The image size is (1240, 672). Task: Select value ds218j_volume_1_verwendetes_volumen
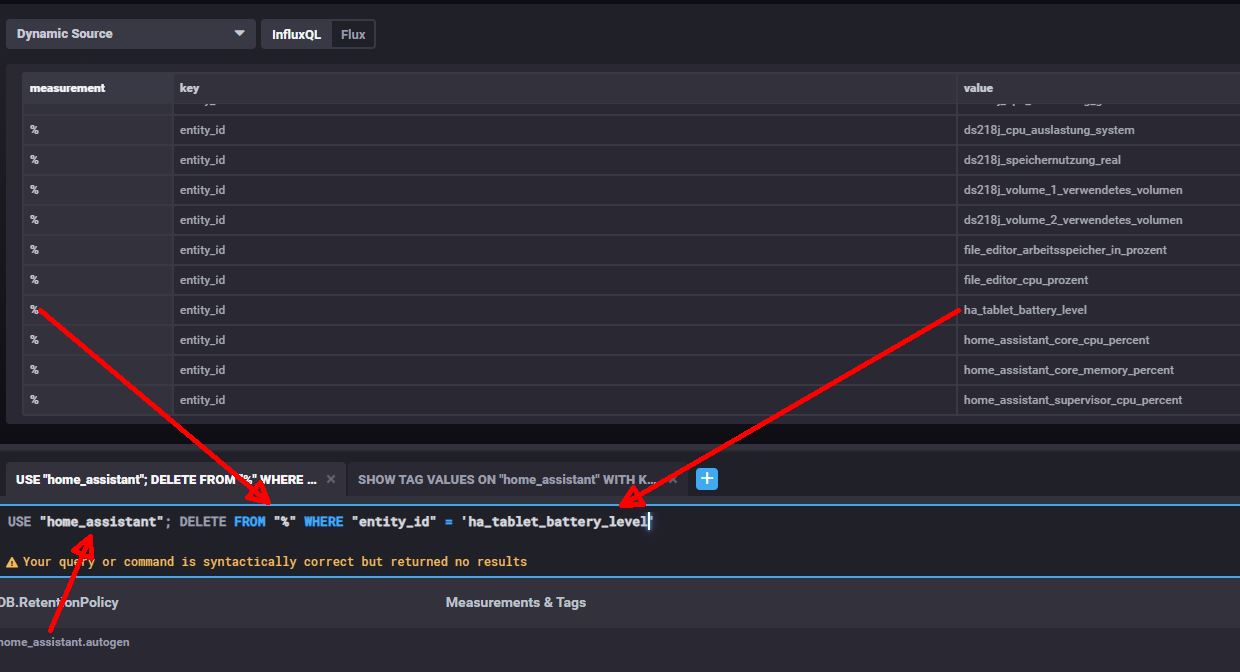point(1073,190)
